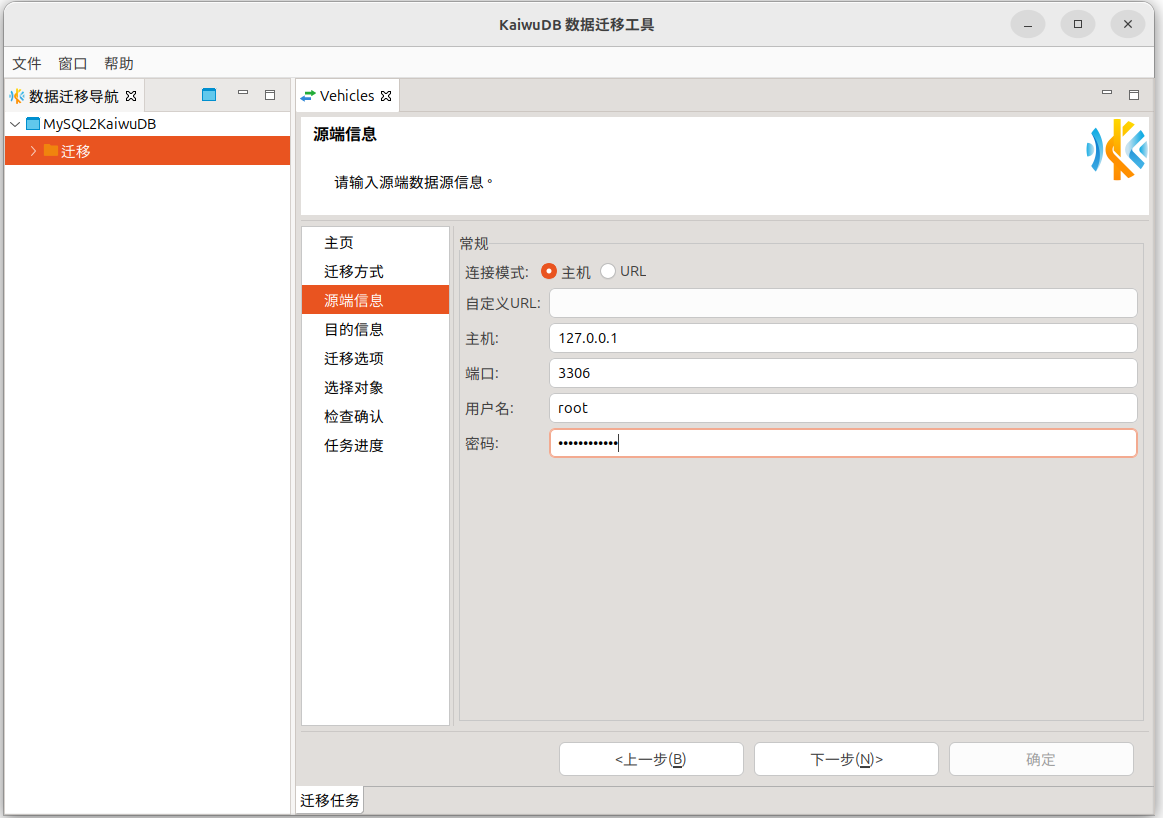1163x818 pixels.
Task: Close the Vehicles editor tab
Action: click(x=386, y=96)
